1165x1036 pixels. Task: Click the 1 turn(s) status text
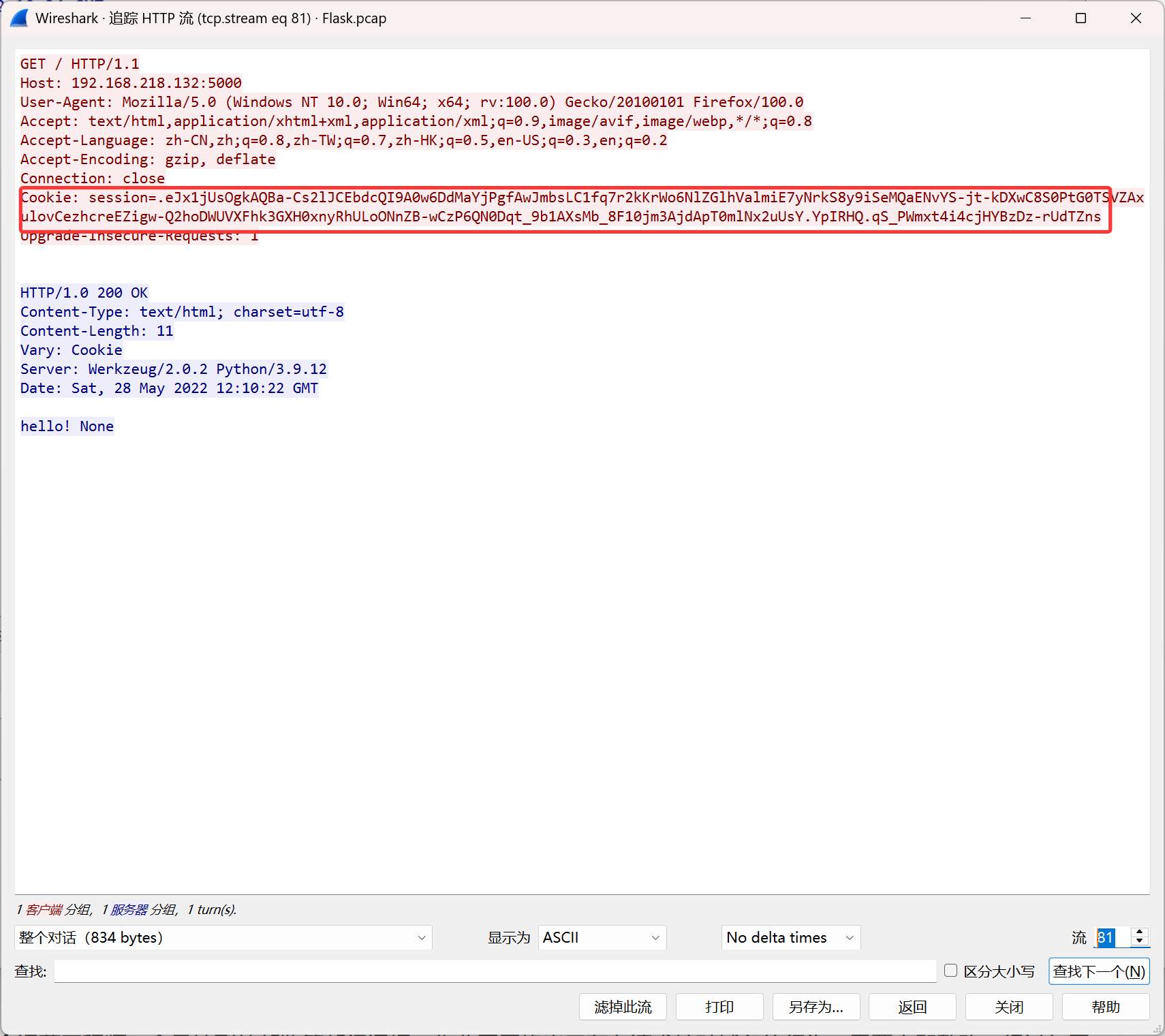click(x=212, y=910)
